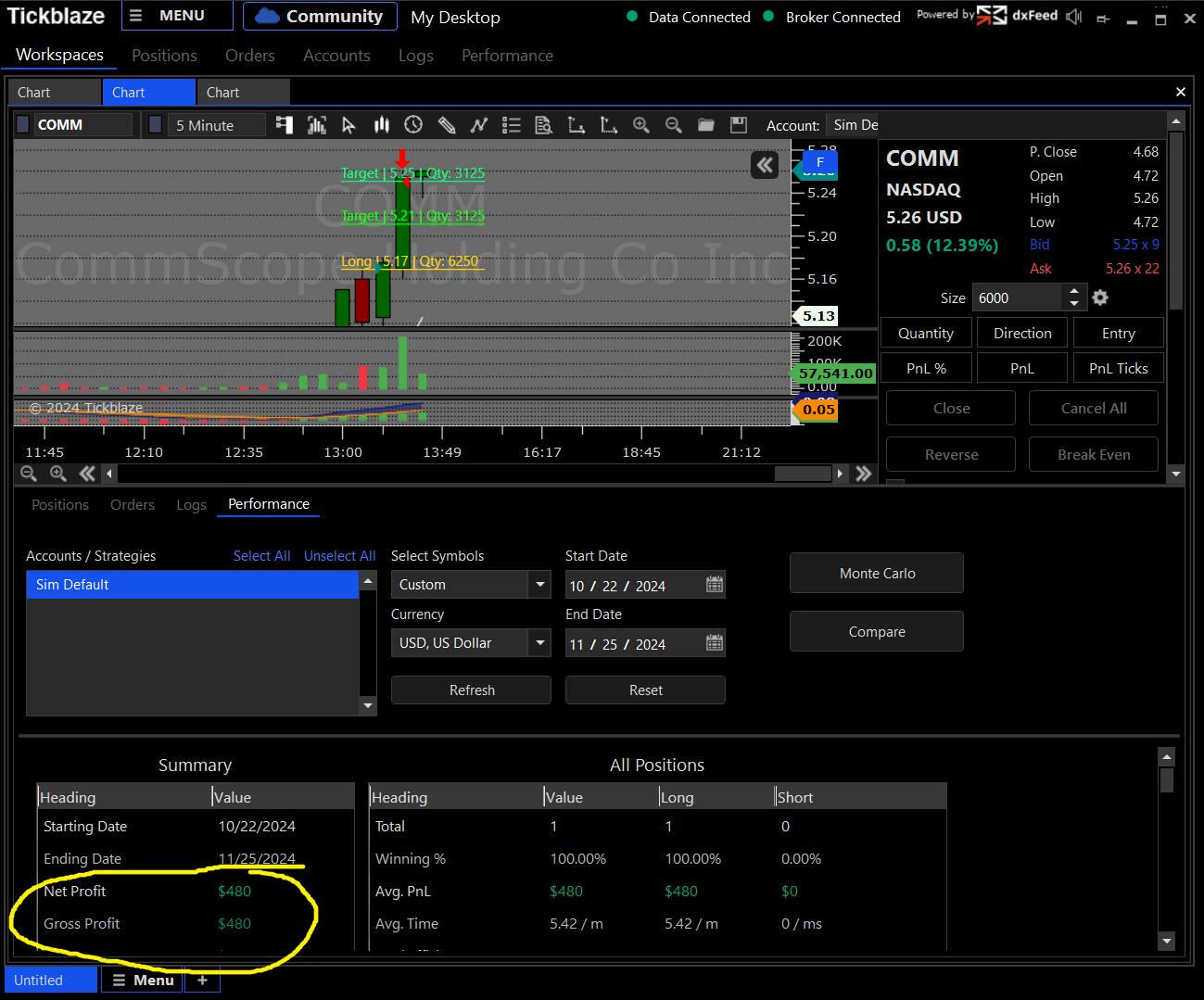Click the Reset button
Viewport: 1204px width, 1000px height.
click(x=646, y=690)
